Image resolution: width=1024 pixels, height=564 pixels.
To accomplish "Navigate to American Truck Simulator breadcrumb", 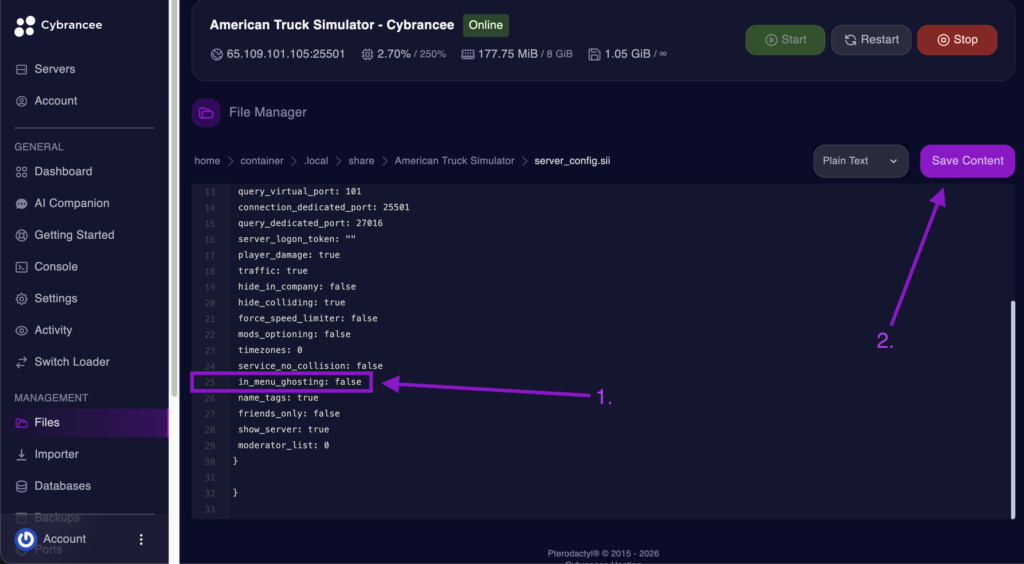I will click(x=455, y=161).
